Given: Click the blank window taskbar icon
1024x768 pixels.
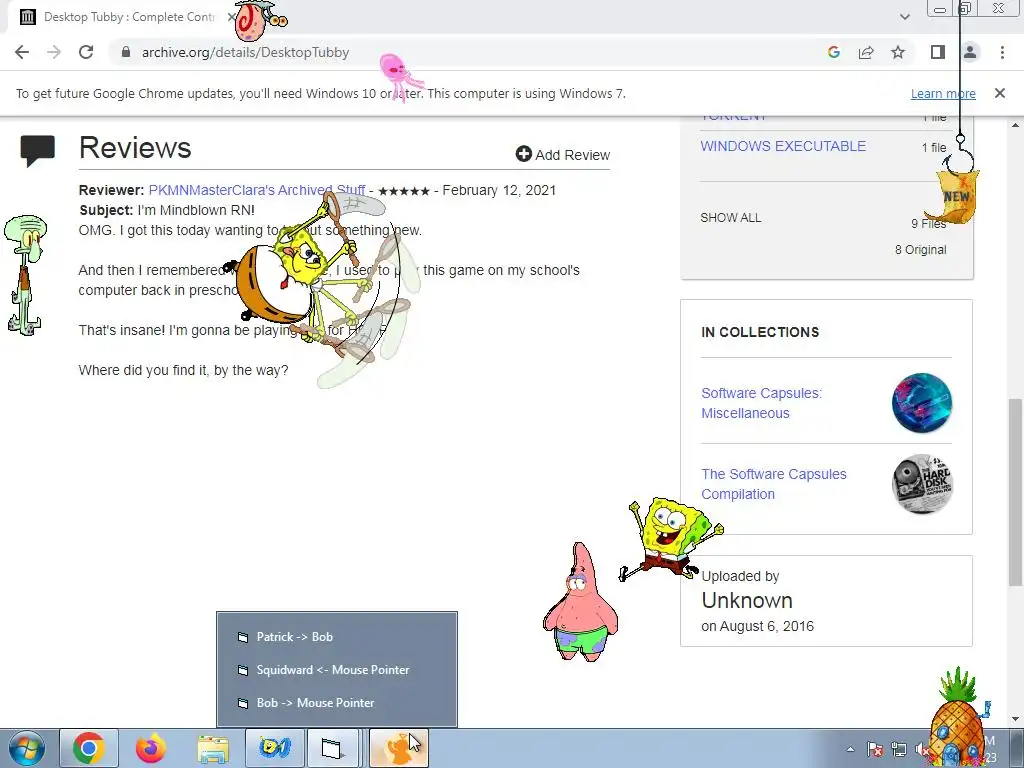Looking at the screenshot, I should point(332,748).
